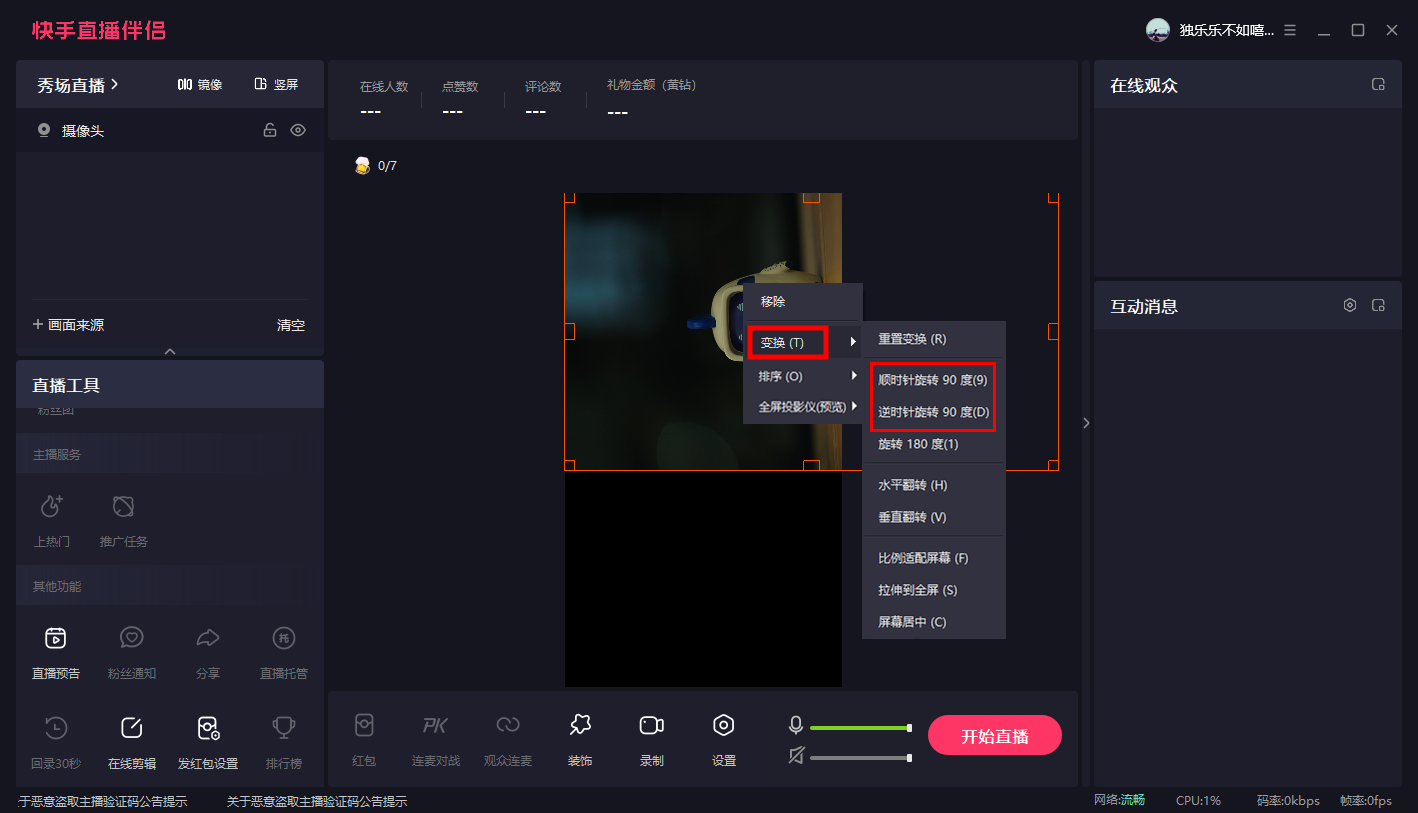Click 清空 to clear sources
This screenshot has width=1418, height=813.
point(291,325)
